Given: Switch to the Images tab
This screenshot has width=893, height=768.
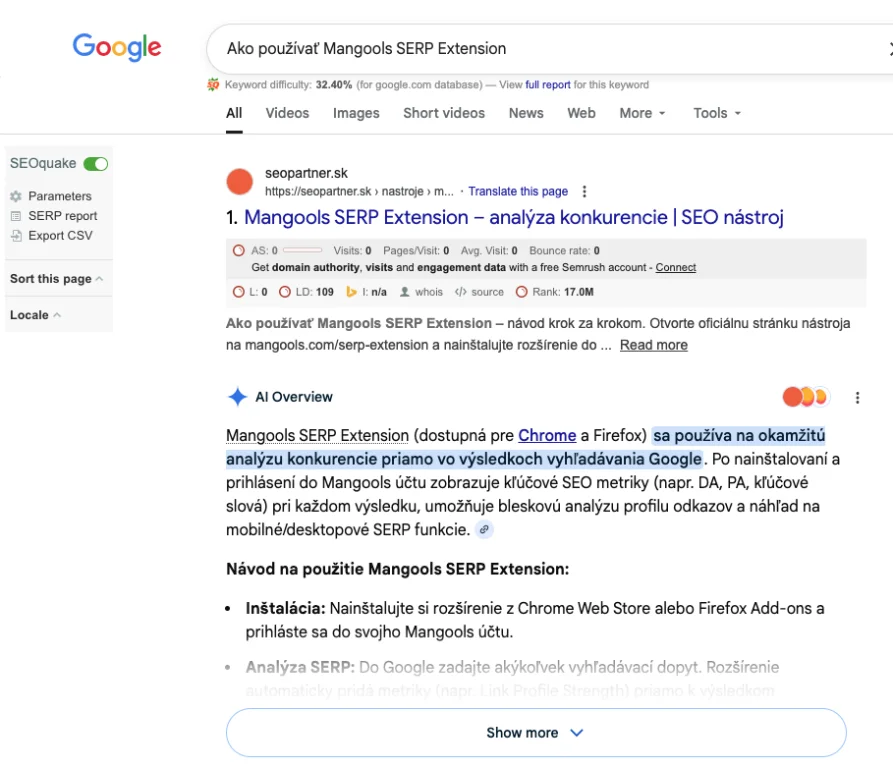Looking at the screenshot, I should pos(356,113).
